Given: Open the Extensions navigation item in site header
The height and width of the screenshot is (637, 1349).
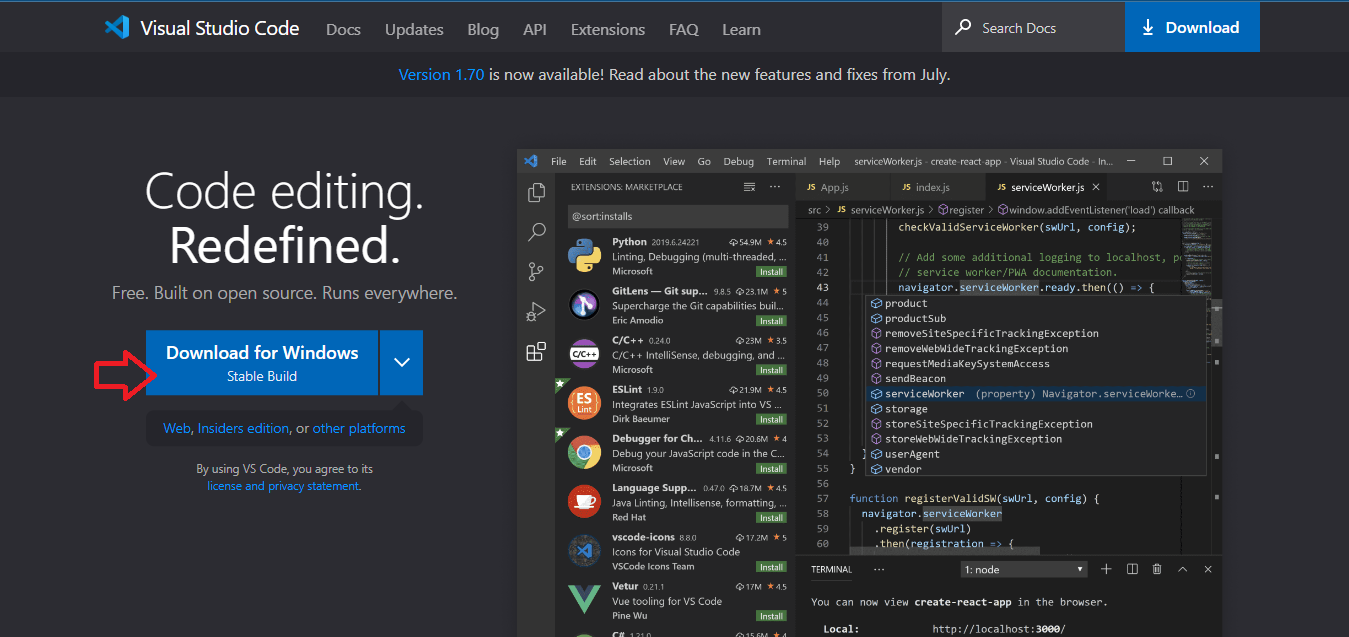Looking at the screenshot, I should click(608, 29).
